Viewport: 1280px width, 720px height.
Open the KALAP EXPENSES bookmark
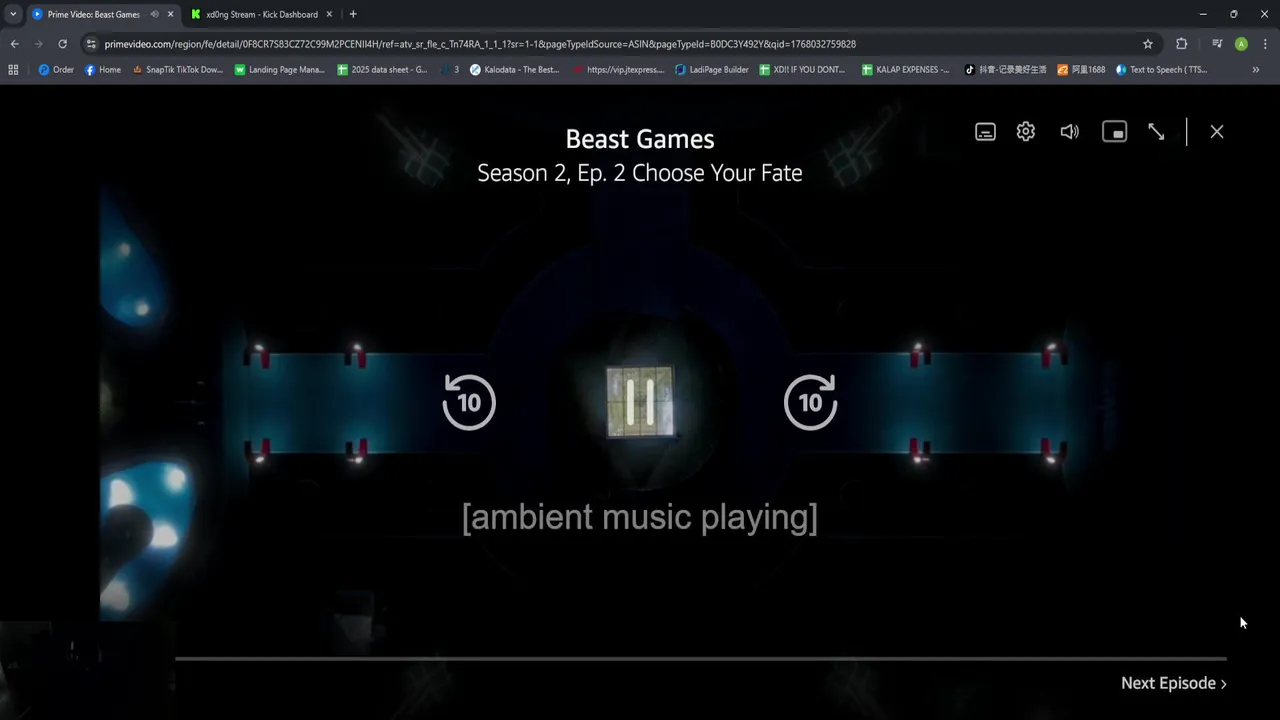(906, 70)
